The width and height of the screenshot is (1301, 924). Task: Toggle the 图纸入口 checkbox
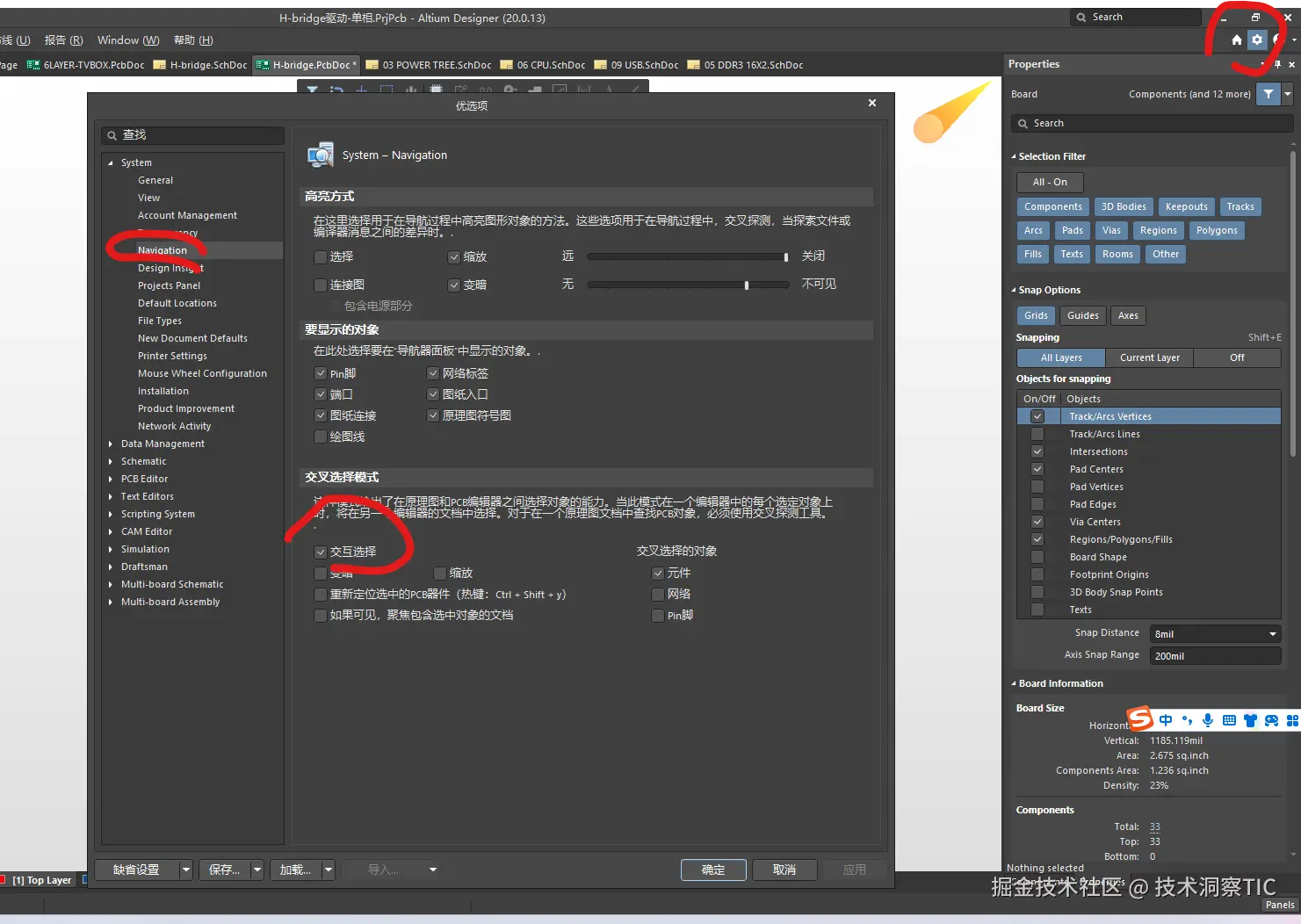433,394
